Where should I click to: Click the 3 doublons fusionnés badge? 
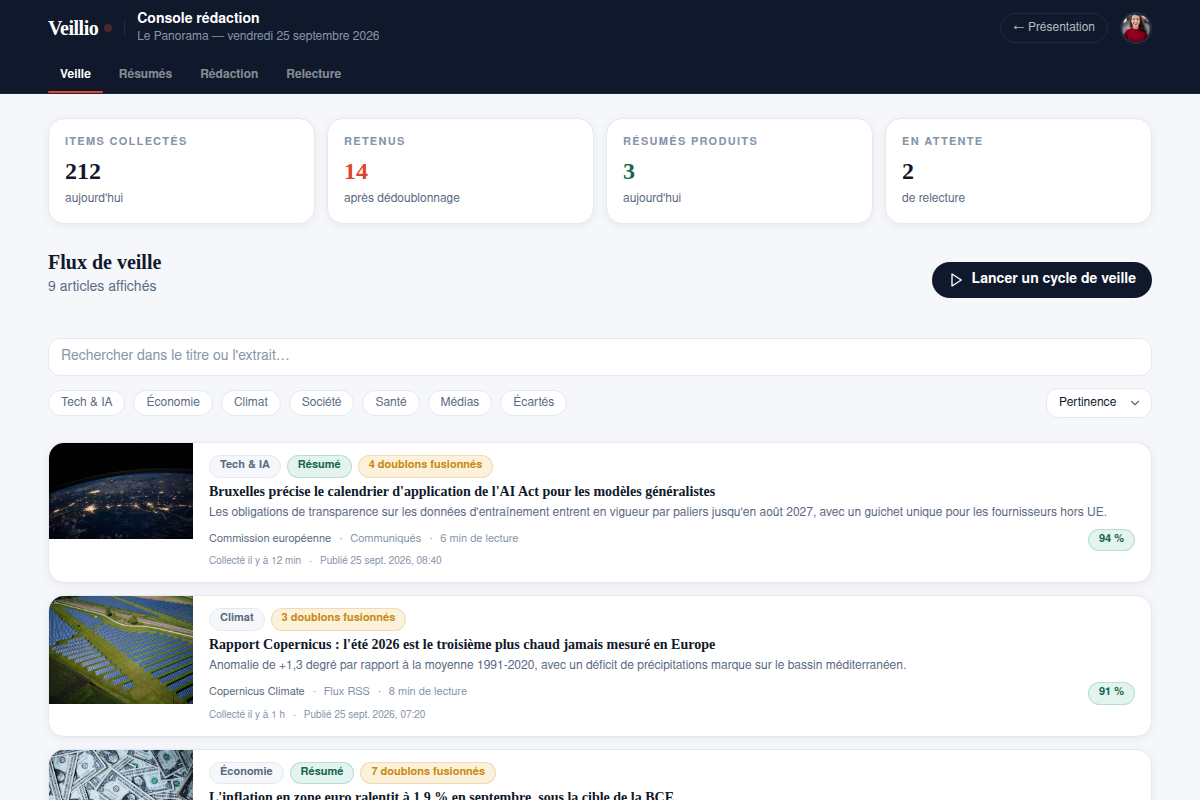click(x=338, y=618)
